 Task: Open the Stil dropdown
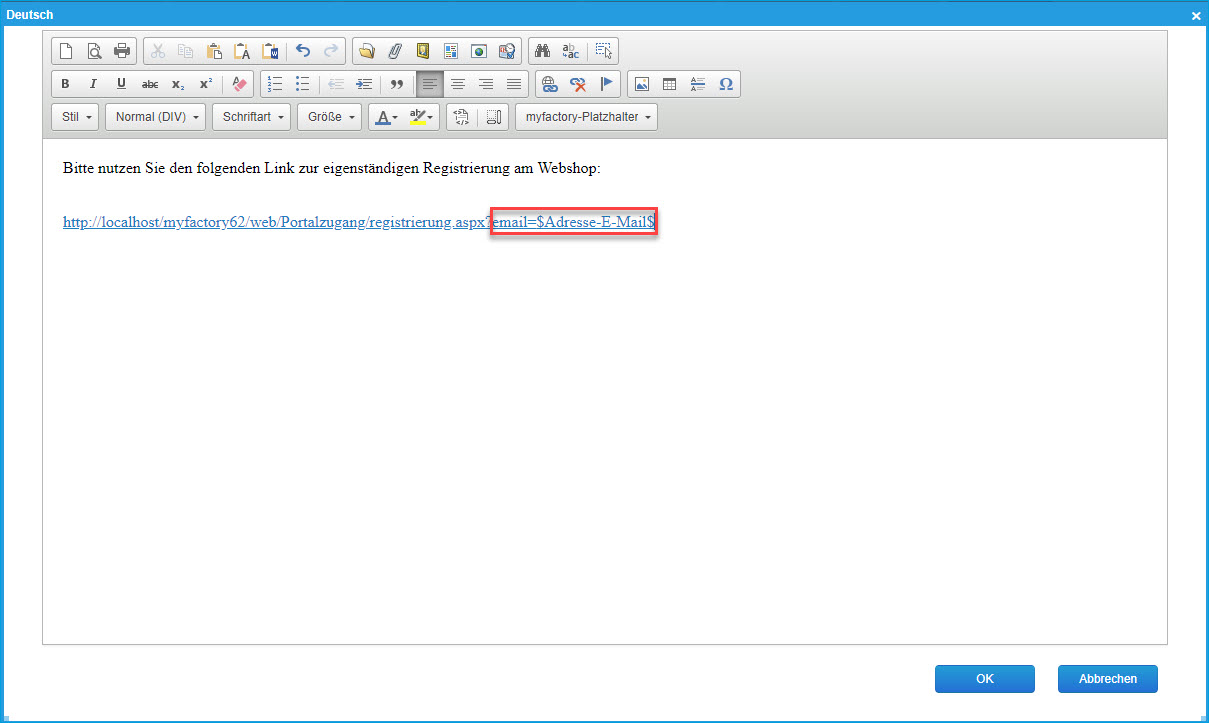pyautogui.click(x=75, y=117)
